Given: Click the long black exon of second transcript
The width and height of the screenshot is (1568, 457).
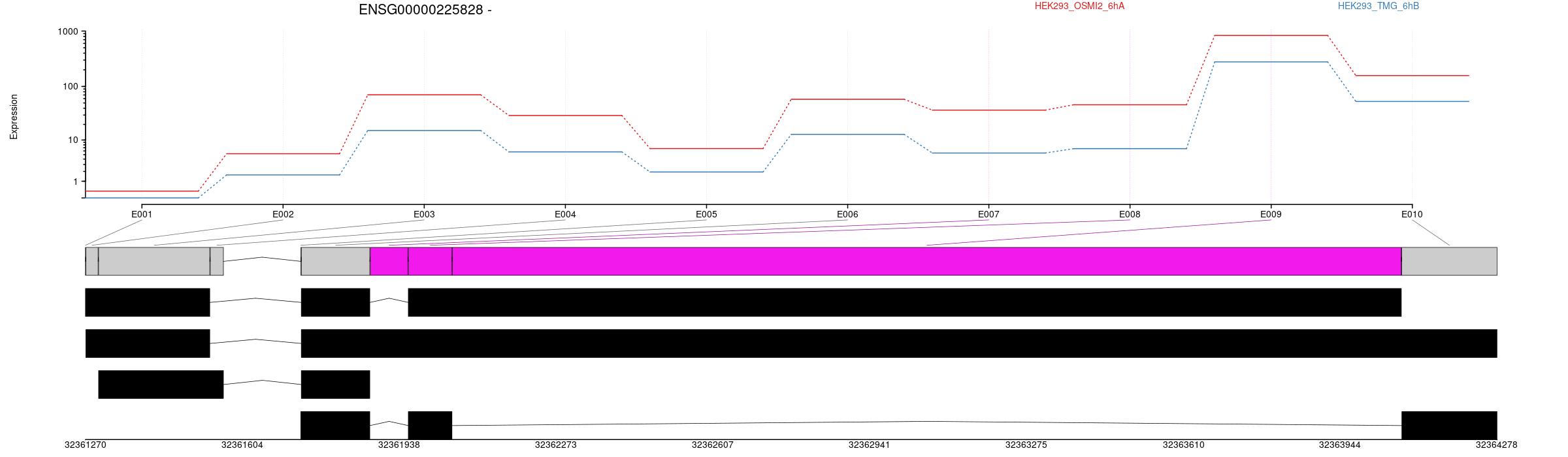Looking at the screenshot, I should click(899, 343).
